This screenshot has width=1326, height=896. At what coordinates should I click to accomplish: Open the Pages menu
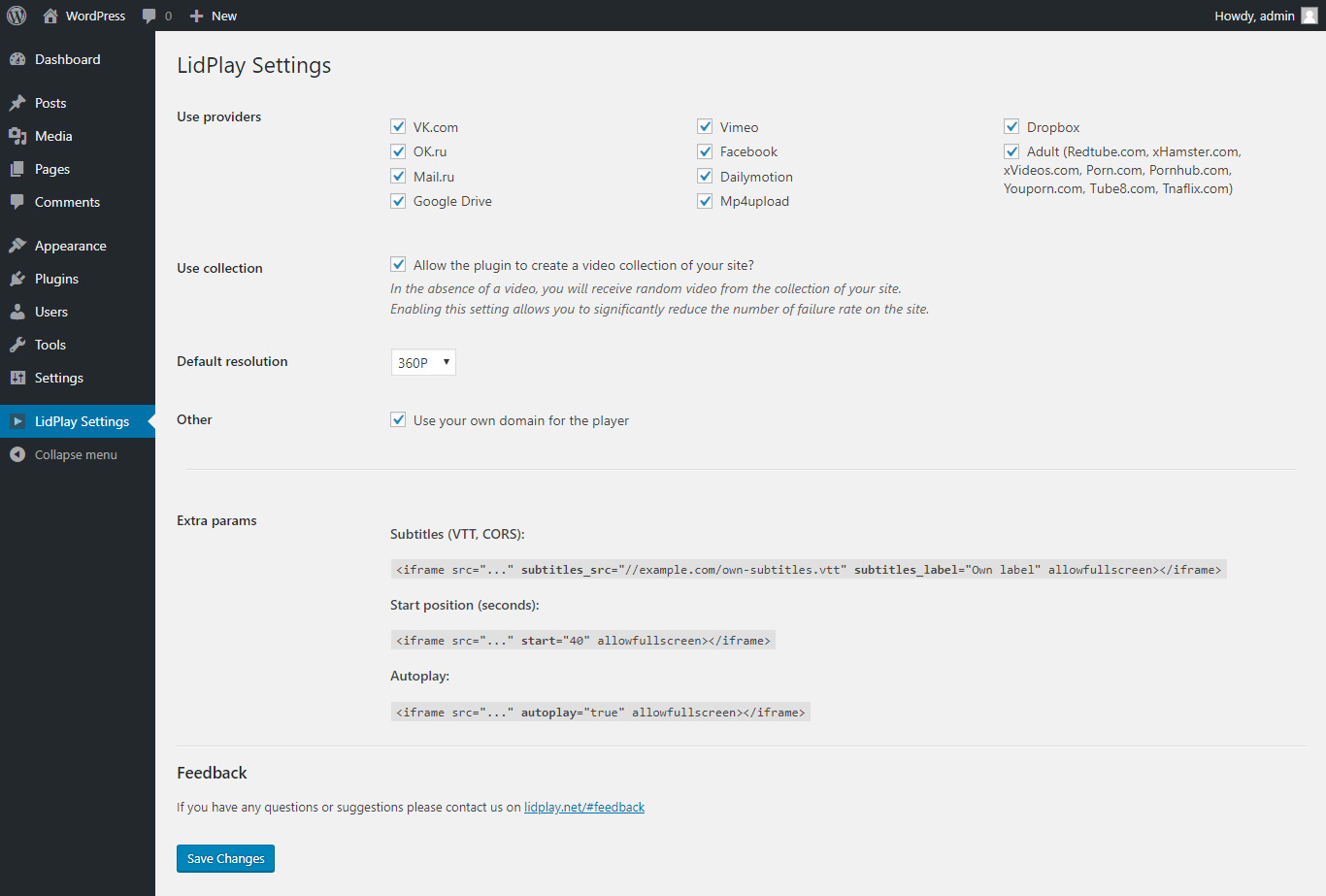78,169
